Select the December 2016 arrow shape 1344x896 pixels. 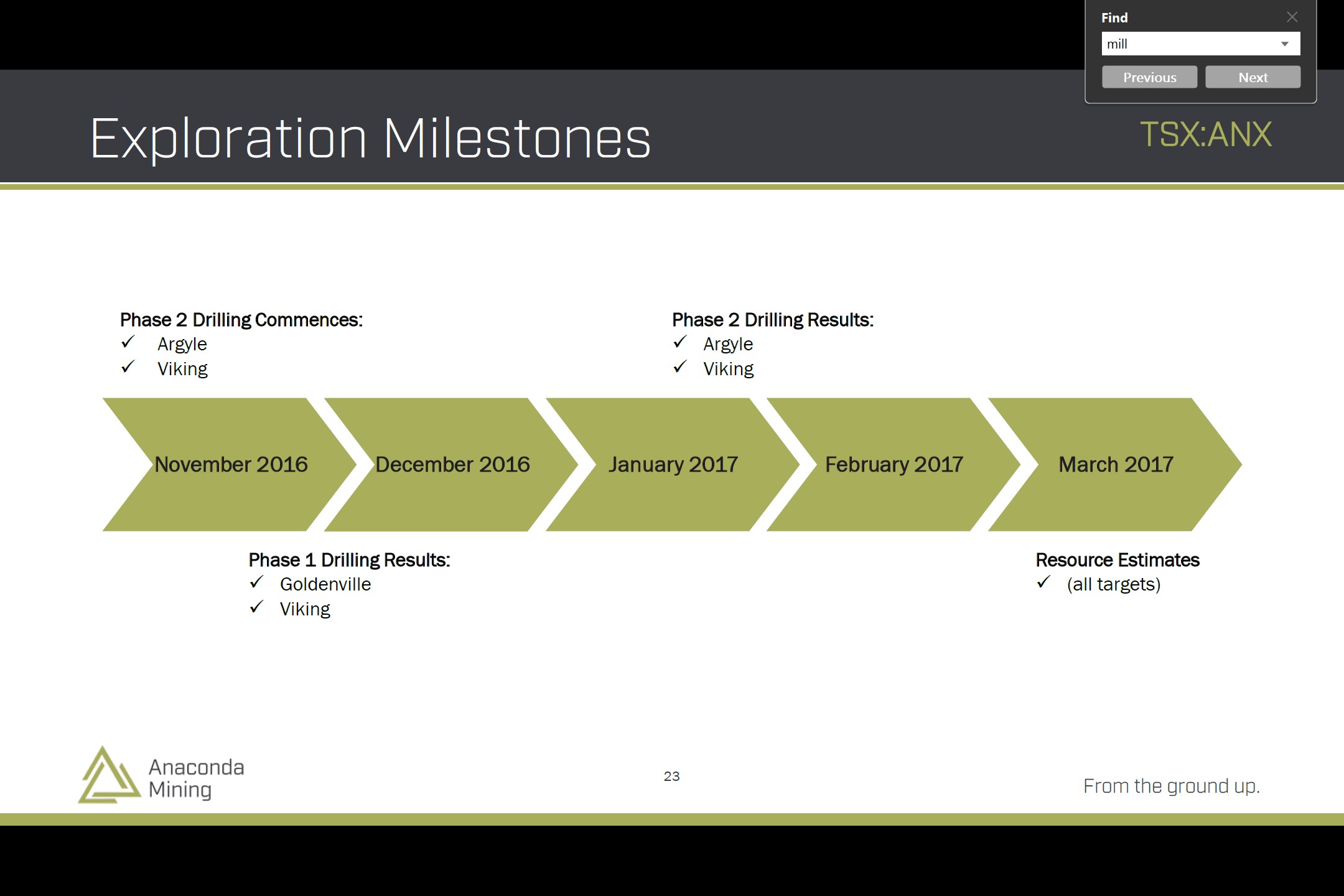click(452, 465)
